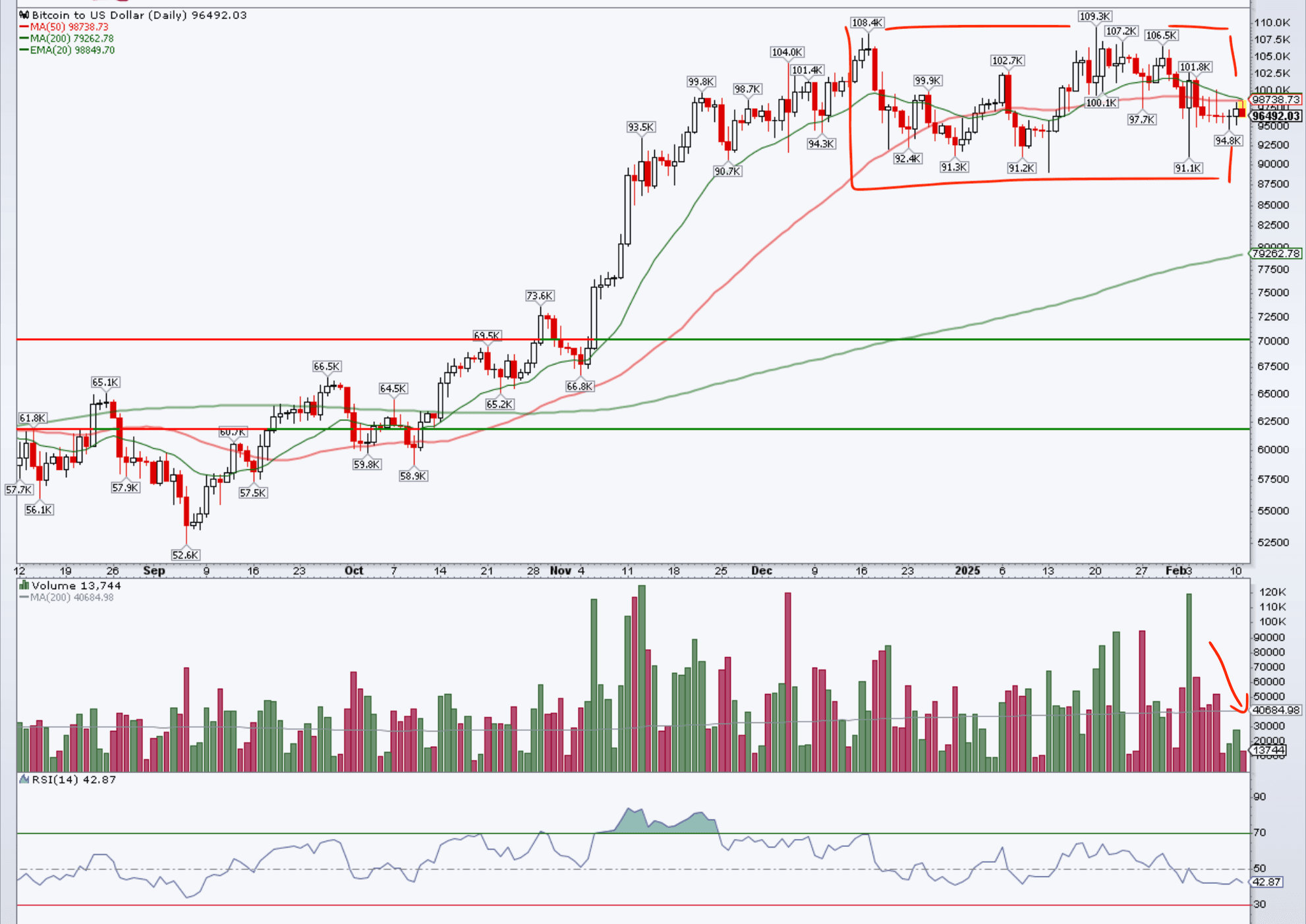
Task: Click the 91.1K low label
Action: (1189, 168)
